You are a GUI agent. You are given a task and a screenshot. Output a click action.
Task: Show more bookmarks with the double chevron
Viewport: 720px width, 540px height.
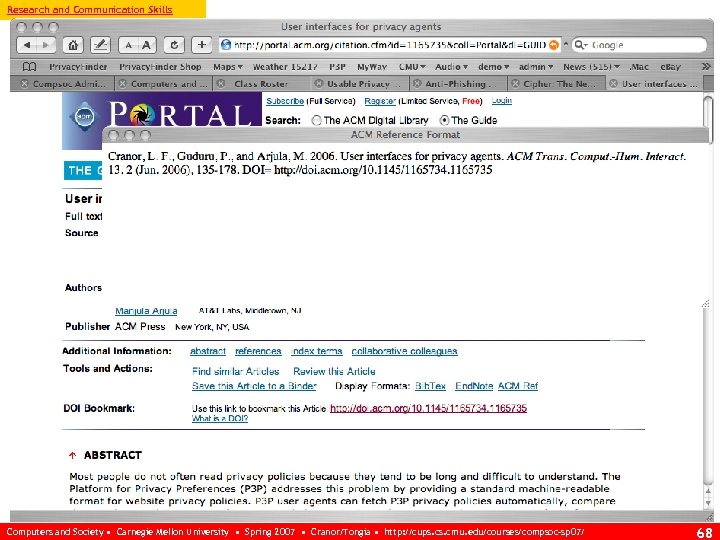pyautogui.click(x=706, y=67)
